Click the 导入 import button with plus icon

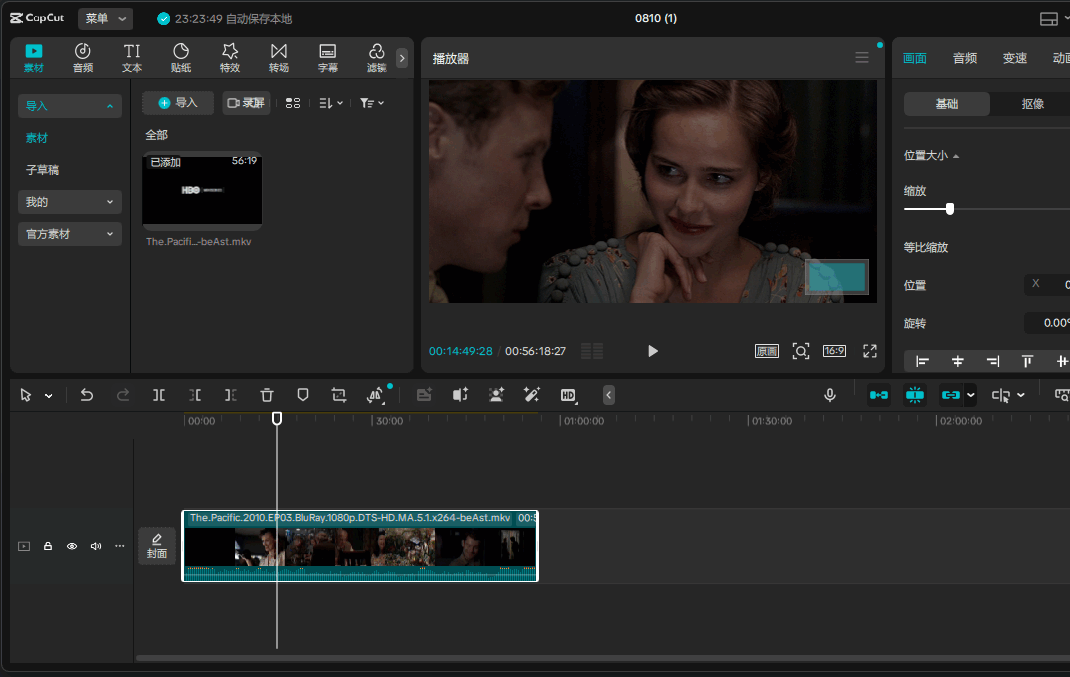(178, 103)
